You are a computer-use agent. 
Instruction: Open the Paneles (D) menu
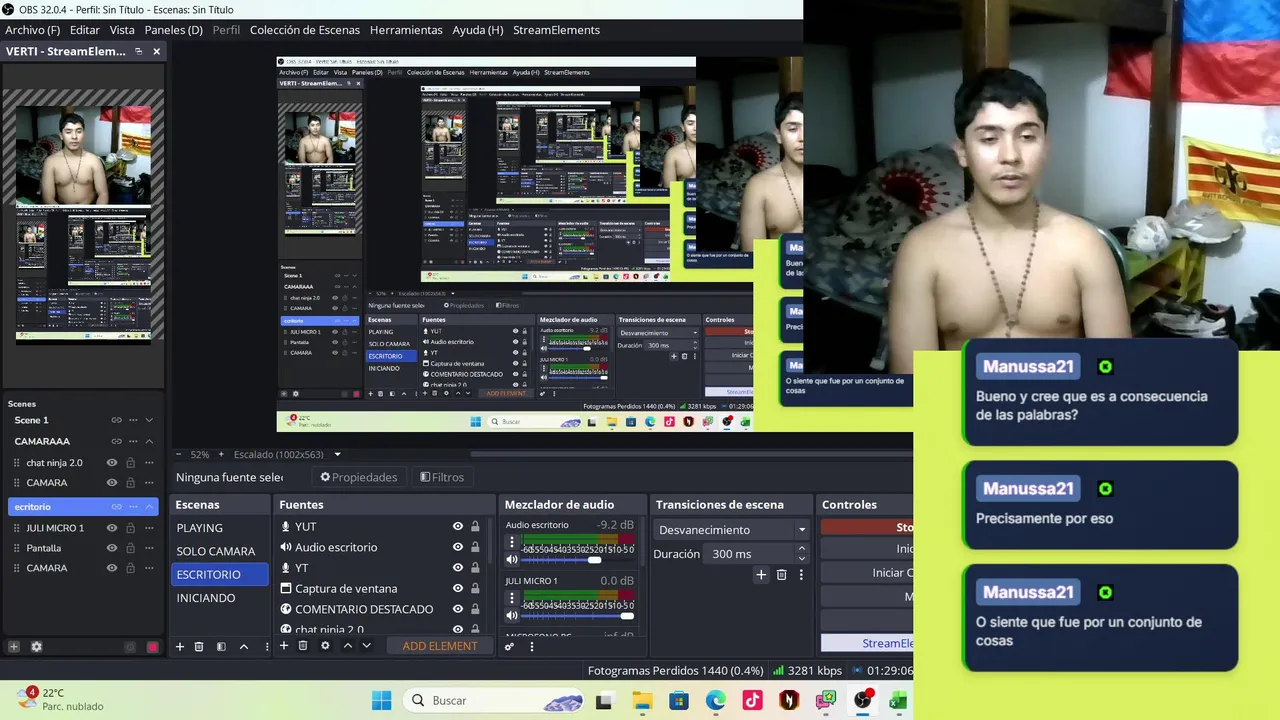[x=173, y=30]
